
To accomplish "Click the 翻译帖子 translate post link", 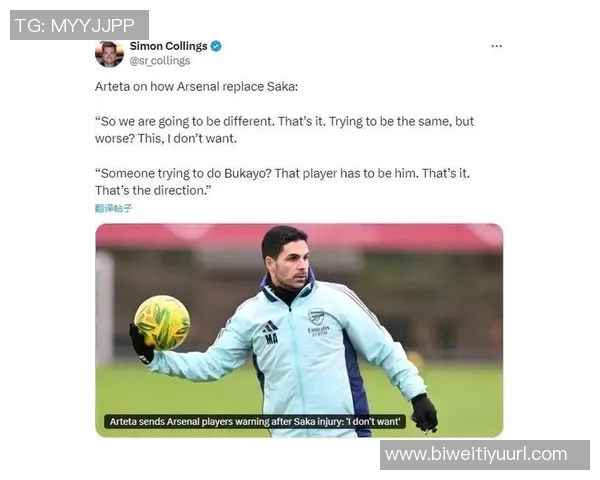I will pos(113,208).
